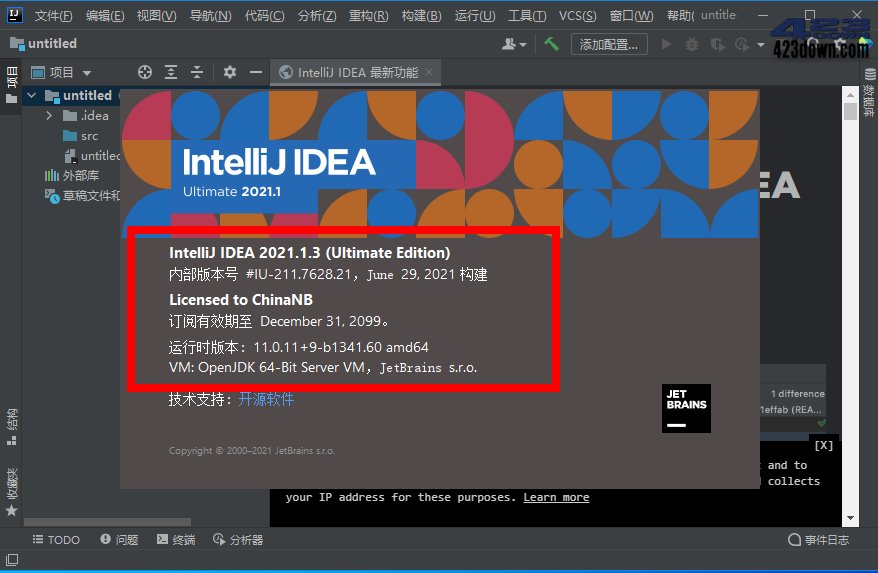Close the IntelliJ IDEA 最新功能 tab
Image resolution: width=878 pixels, height=573 pixels.
pos(429,72)
